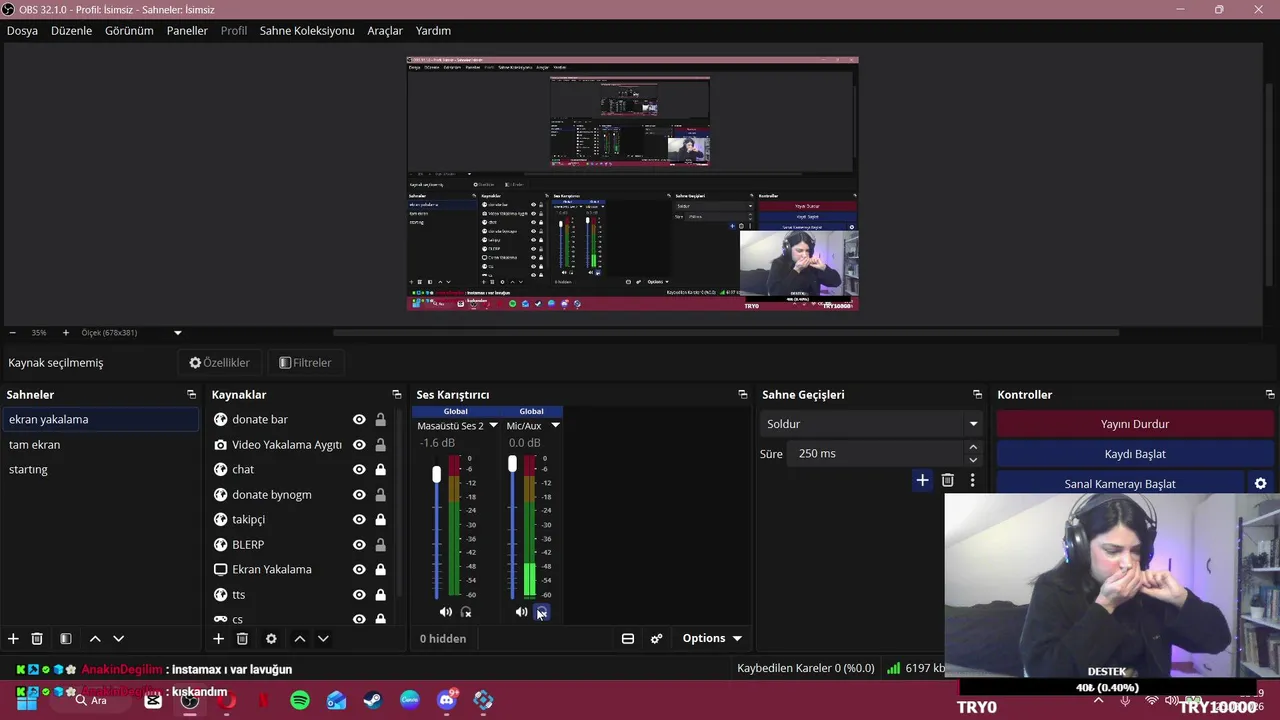Open Steam from the taskbar
The image size is (1280, 720).
click(x=372, y=701)
